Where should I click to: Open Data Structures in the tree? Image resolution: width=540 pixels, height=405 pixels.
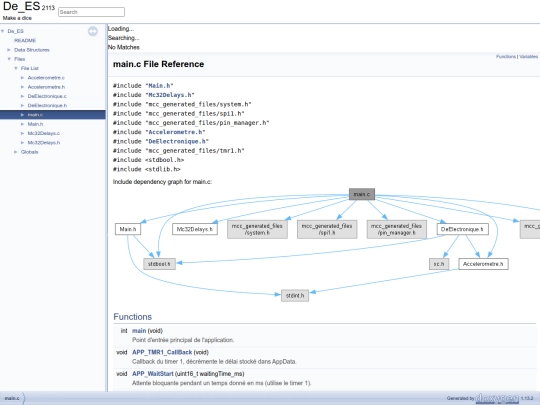[x=32, y=50]
